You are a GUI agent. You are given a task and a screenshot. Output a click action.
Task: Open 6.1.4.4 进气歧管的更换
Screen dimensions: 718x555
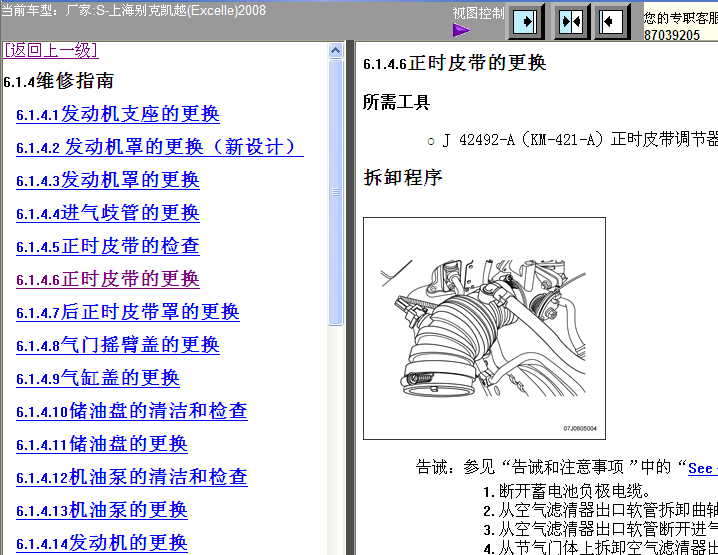pos(108,213)
